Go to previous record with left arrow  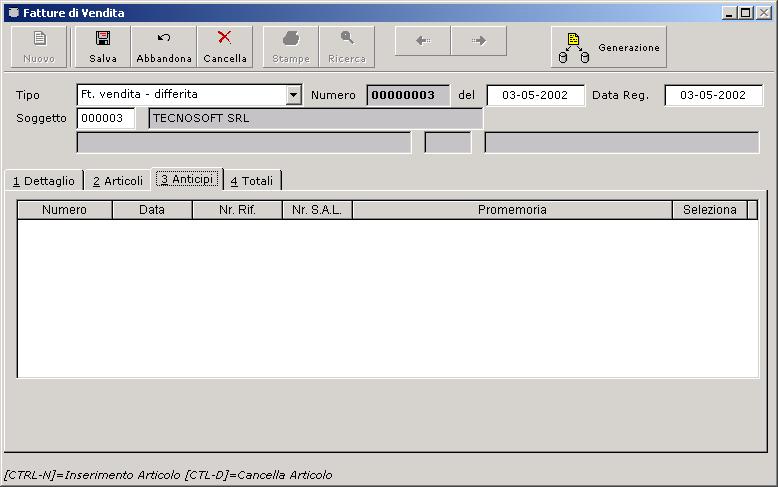click(x=423, y=41)
